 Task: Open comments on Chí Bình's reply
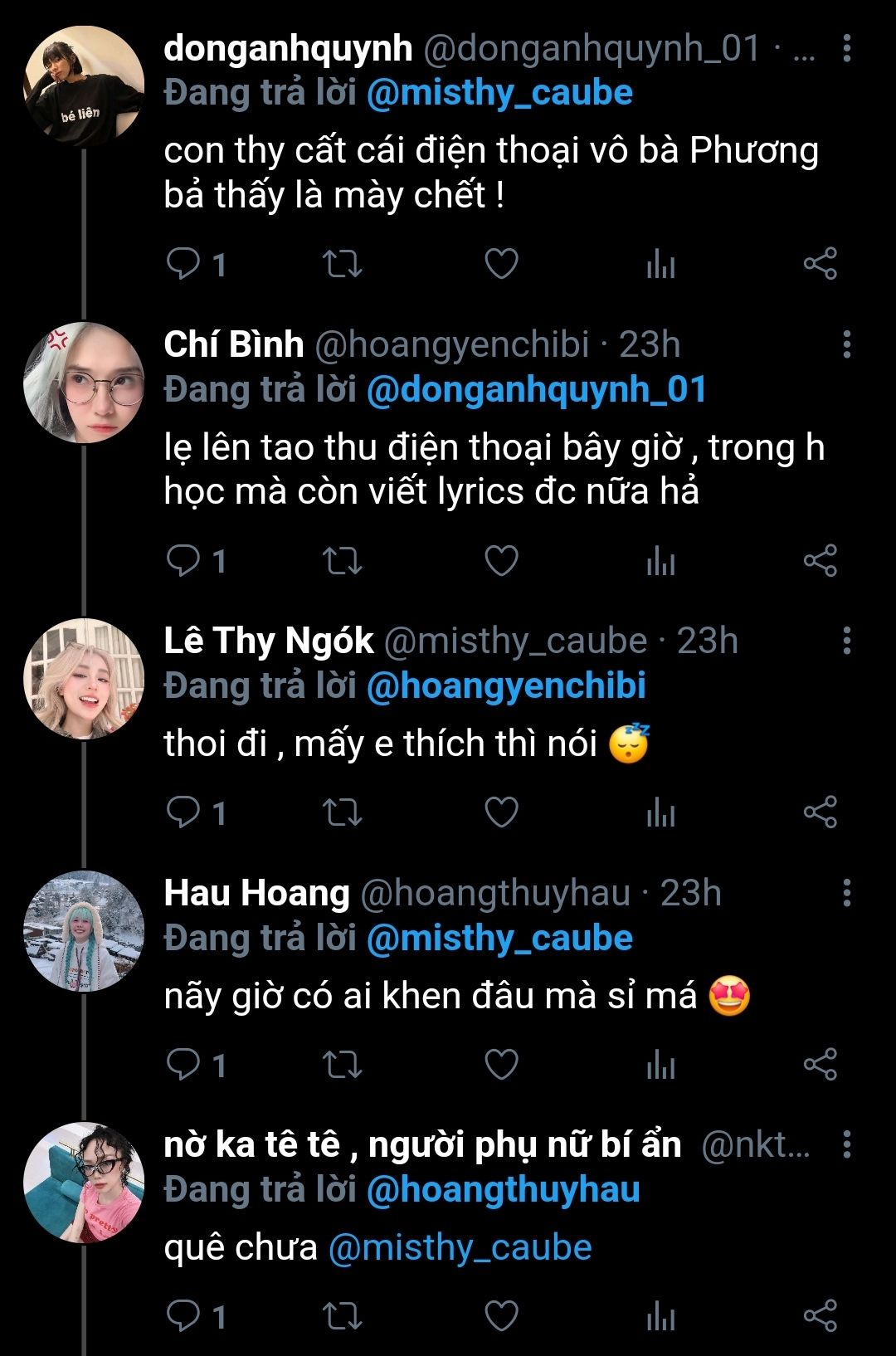click(x=183, y=561)
